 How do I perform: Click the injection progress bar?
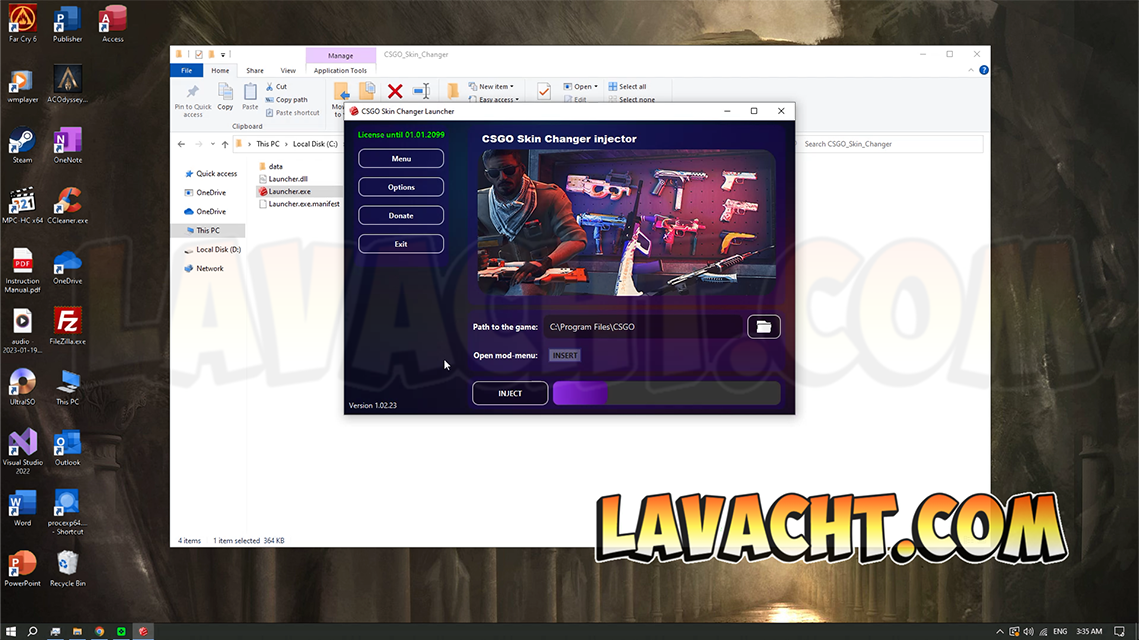(666, 393)
